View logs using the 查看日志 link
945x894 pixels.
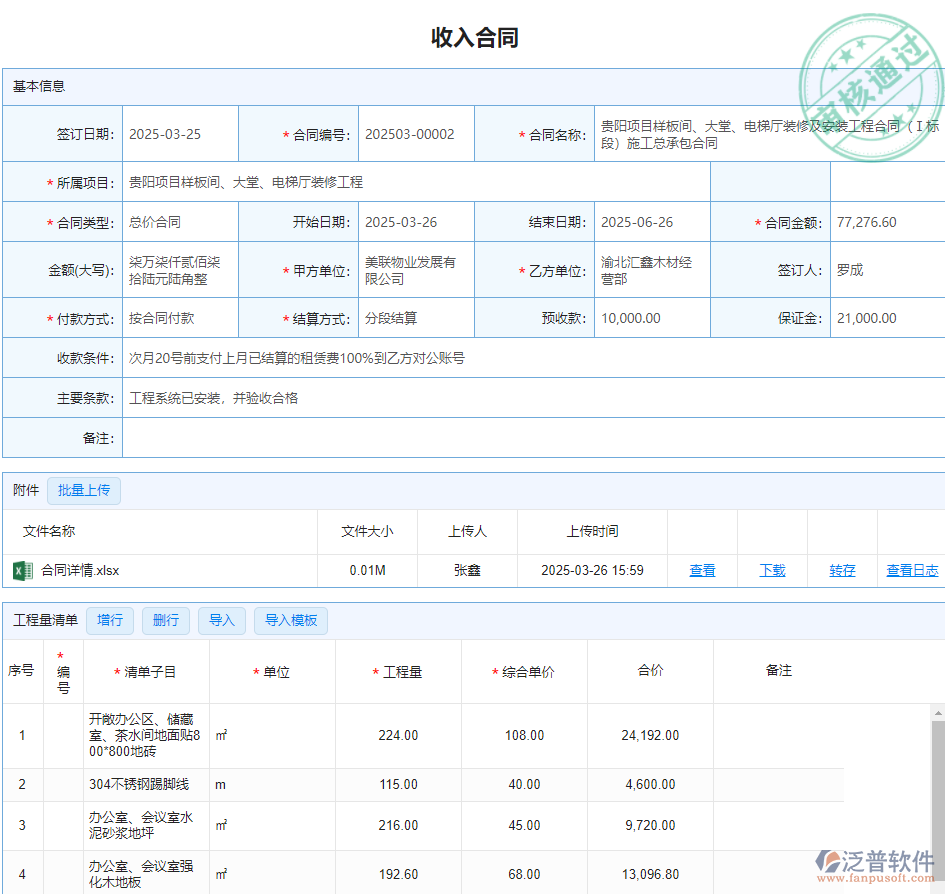click(x=908, y=570)
